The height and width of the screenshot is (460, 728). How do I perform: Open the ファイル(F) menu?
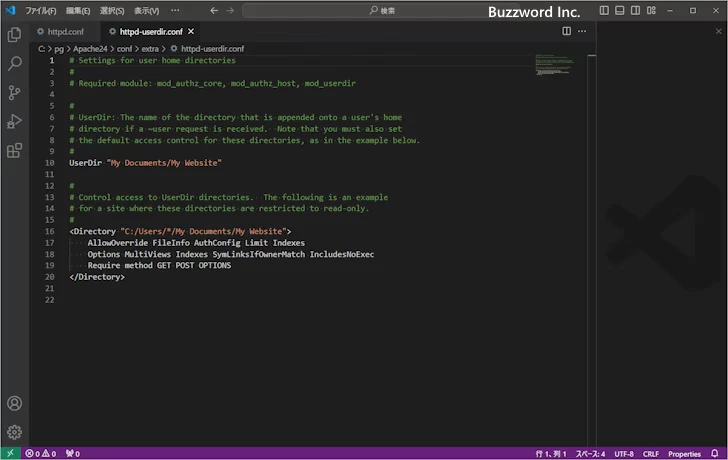pos(41,10)
